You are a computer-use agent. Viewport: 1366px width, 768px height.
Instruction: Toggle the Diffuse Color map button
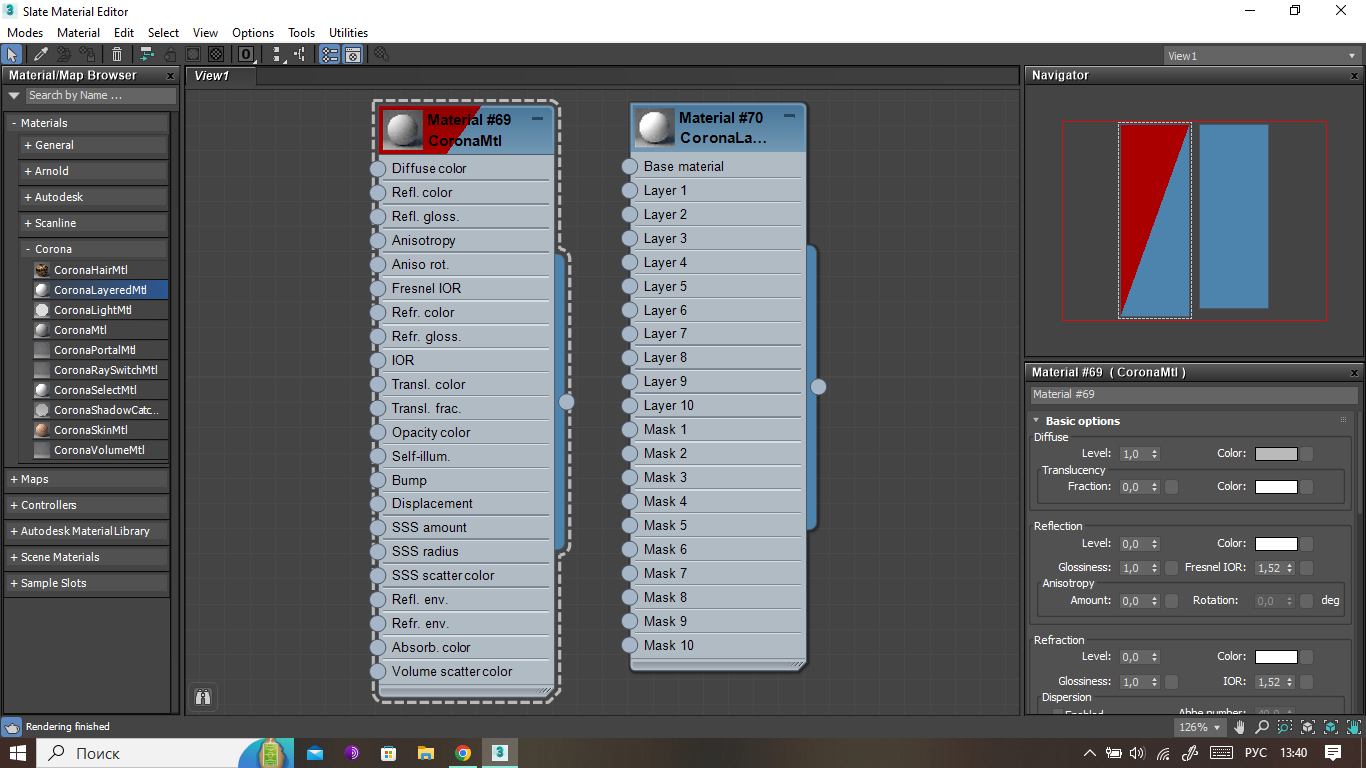point(1307,454)
